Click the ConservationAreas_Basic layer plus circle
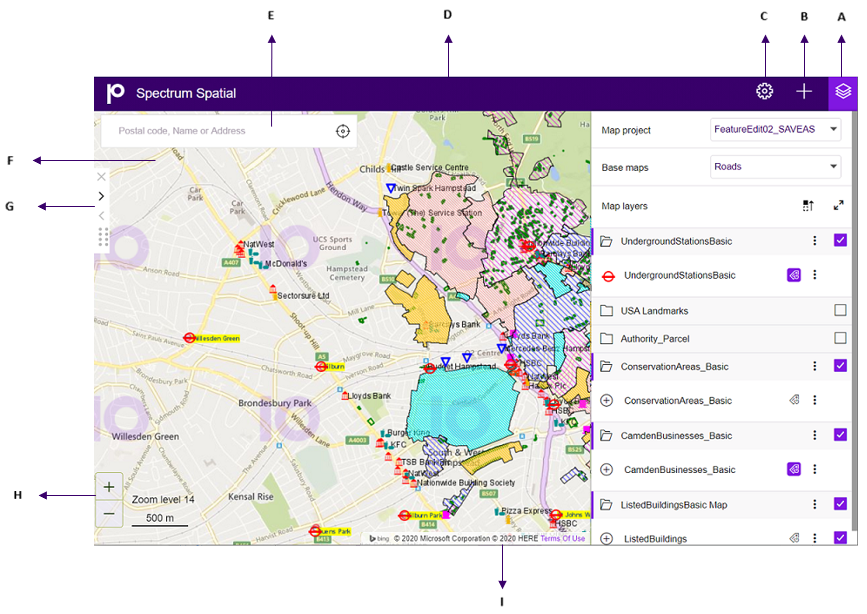This screenshot has width=867, height=614. point(607,400)
